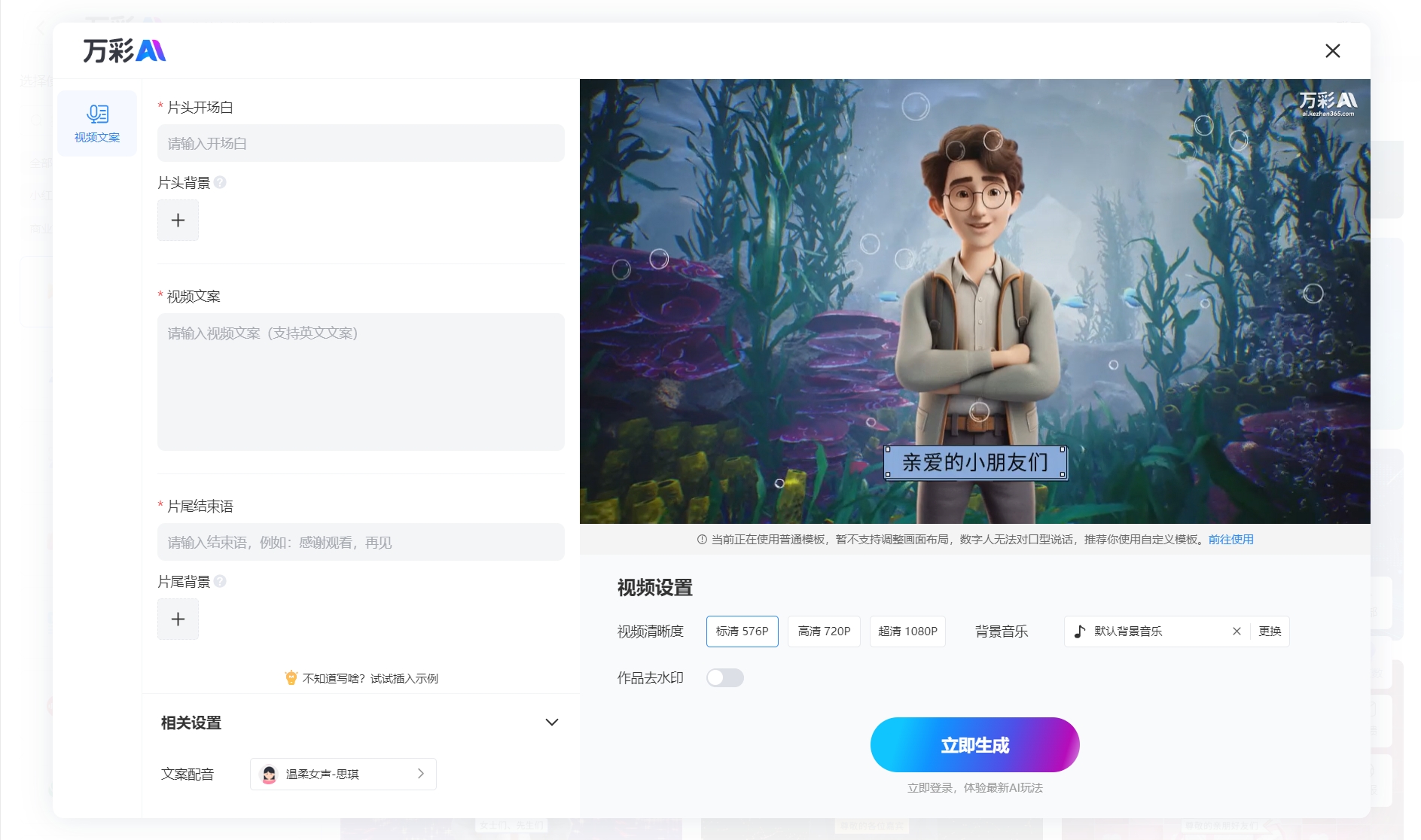Click the 前往使用 link
The width and height of the screenshot is (1421, 840).
pos(1231,539)
